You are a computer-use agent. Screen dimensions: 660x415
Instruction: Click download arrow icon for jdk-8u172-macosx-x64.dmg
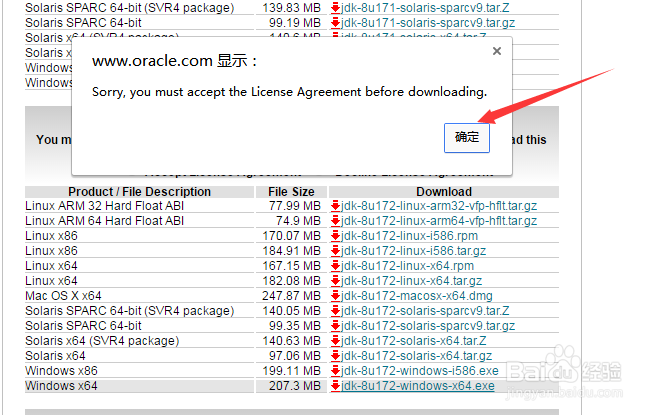pos(335,296)
